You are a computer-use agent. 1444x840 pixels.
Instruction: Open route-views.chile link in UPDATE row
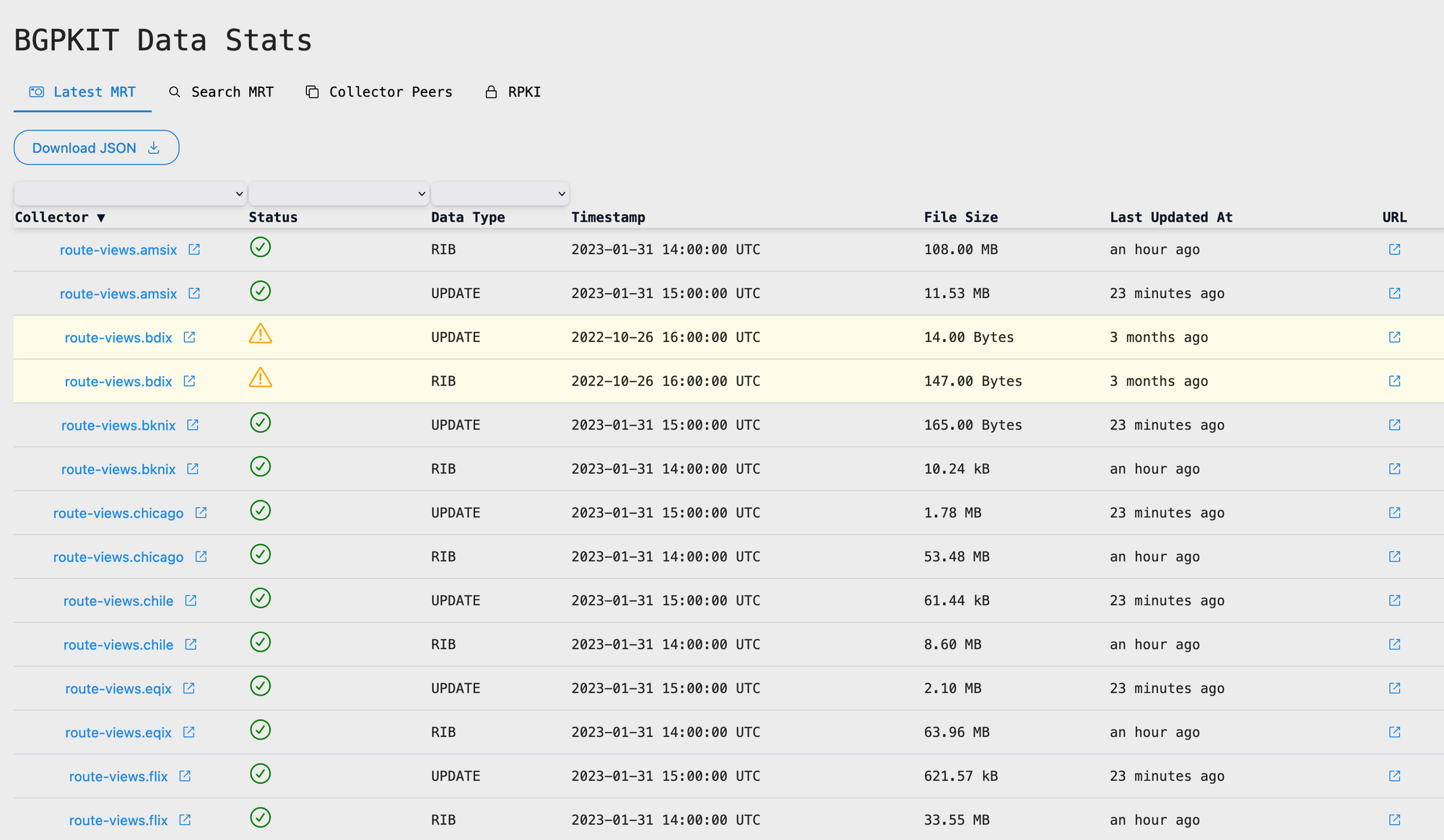118,601
